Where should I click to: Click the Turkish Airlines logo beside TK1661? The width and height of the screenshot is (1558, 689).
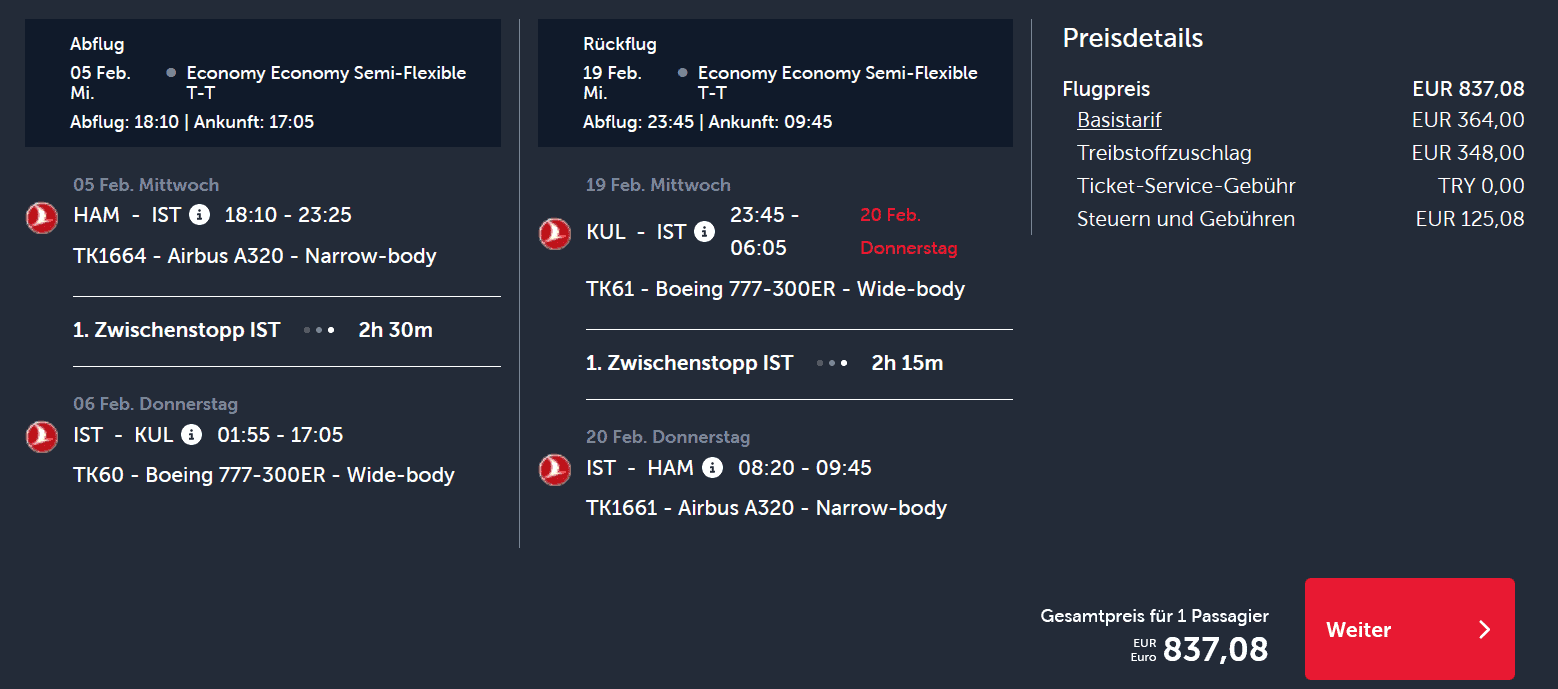(555, 469)
